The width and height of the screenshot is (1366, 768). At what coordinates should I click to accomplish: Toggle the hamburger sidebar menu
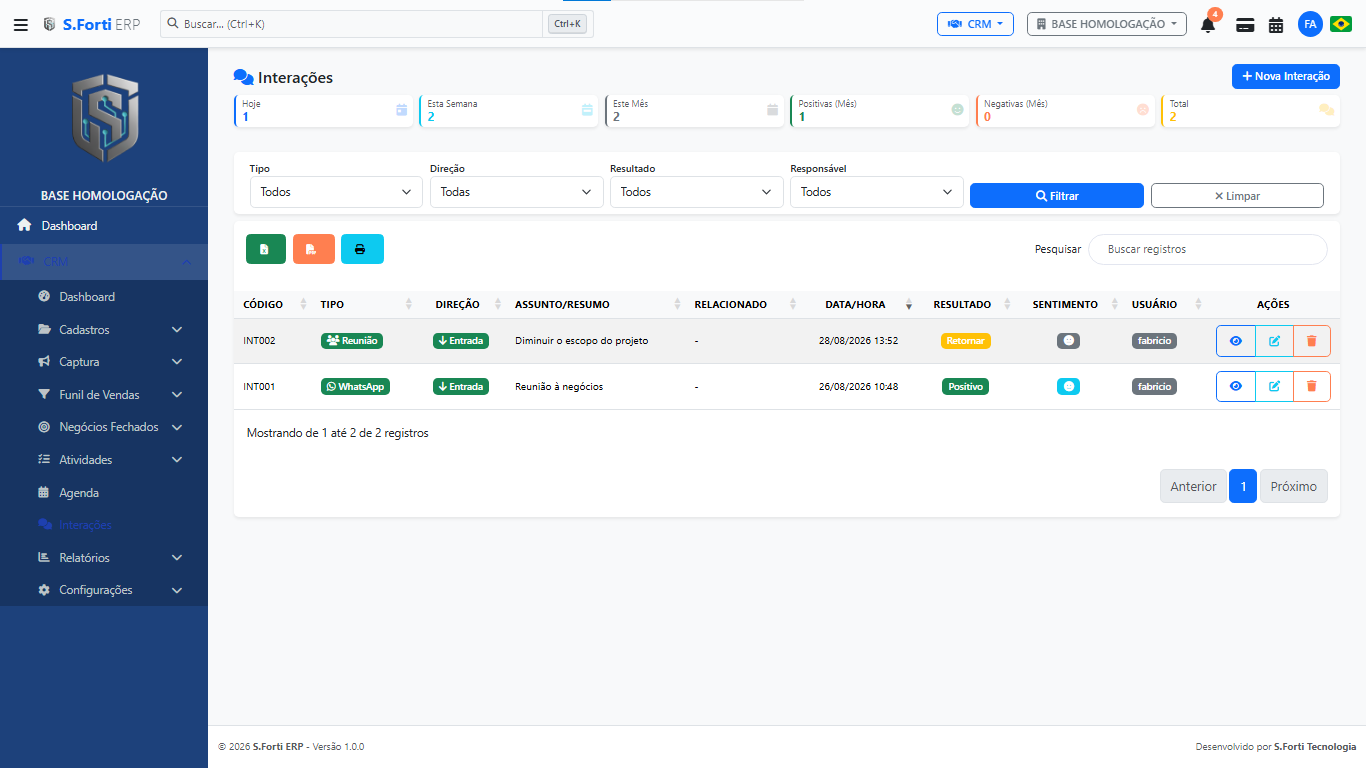click(x=20, y=24)
